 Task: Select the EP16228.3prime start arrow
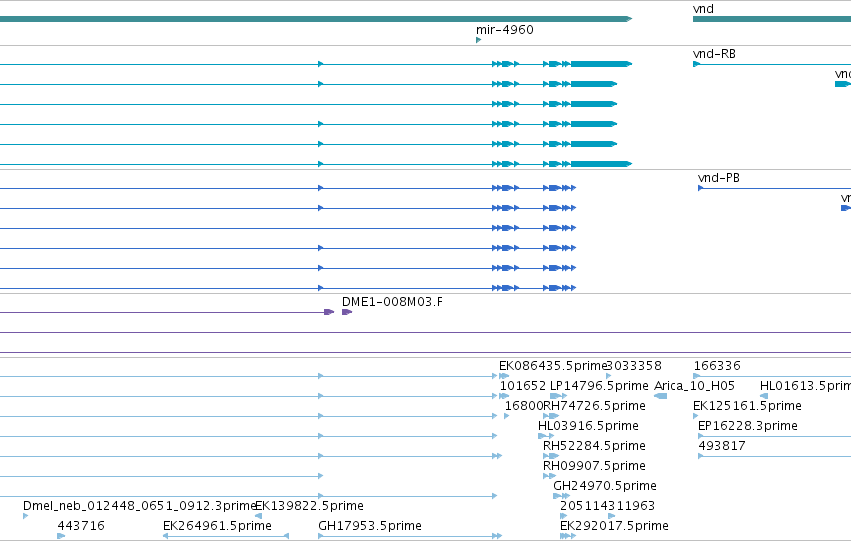tap(701, 436)
